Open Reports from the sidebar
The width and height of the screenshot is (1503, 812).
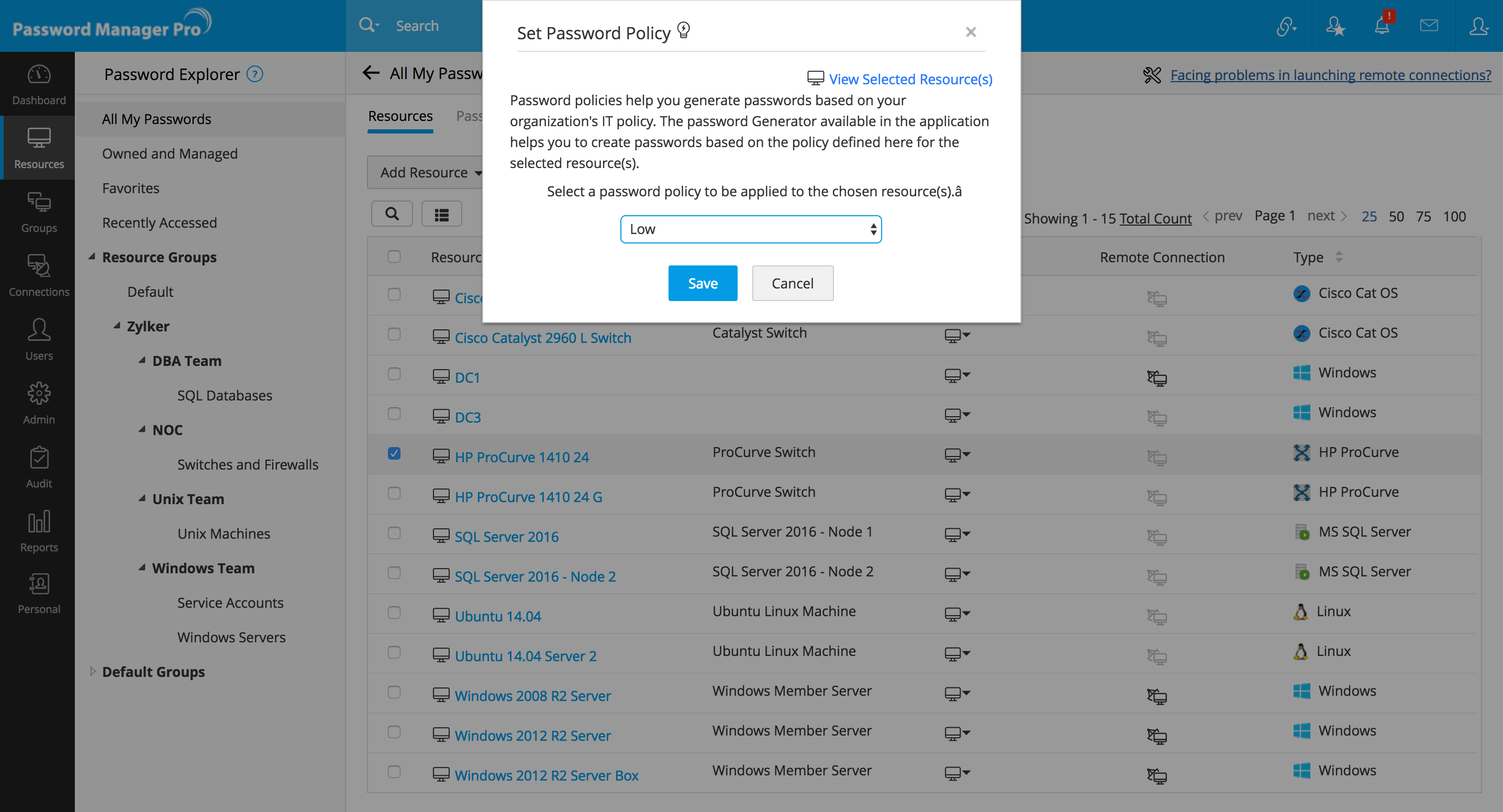(x=39, y=531)
